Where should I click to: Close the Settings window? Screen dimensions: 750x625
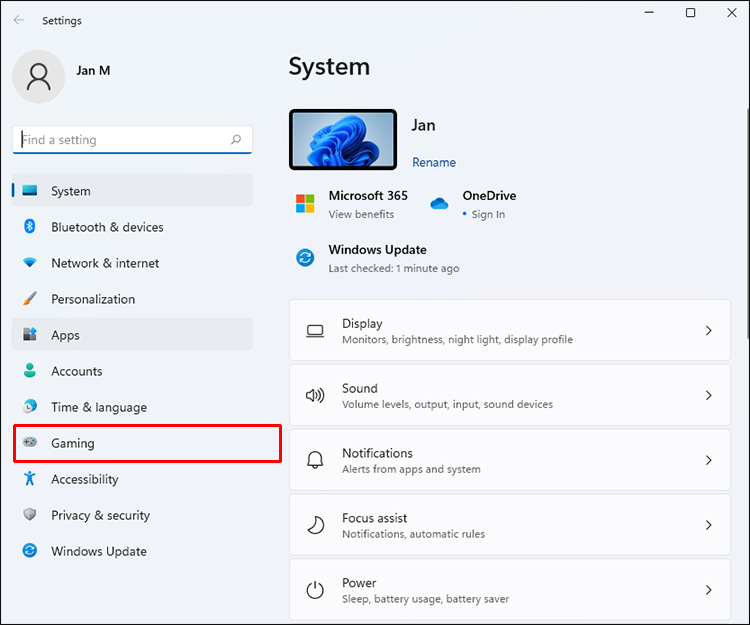coord(732,12)
